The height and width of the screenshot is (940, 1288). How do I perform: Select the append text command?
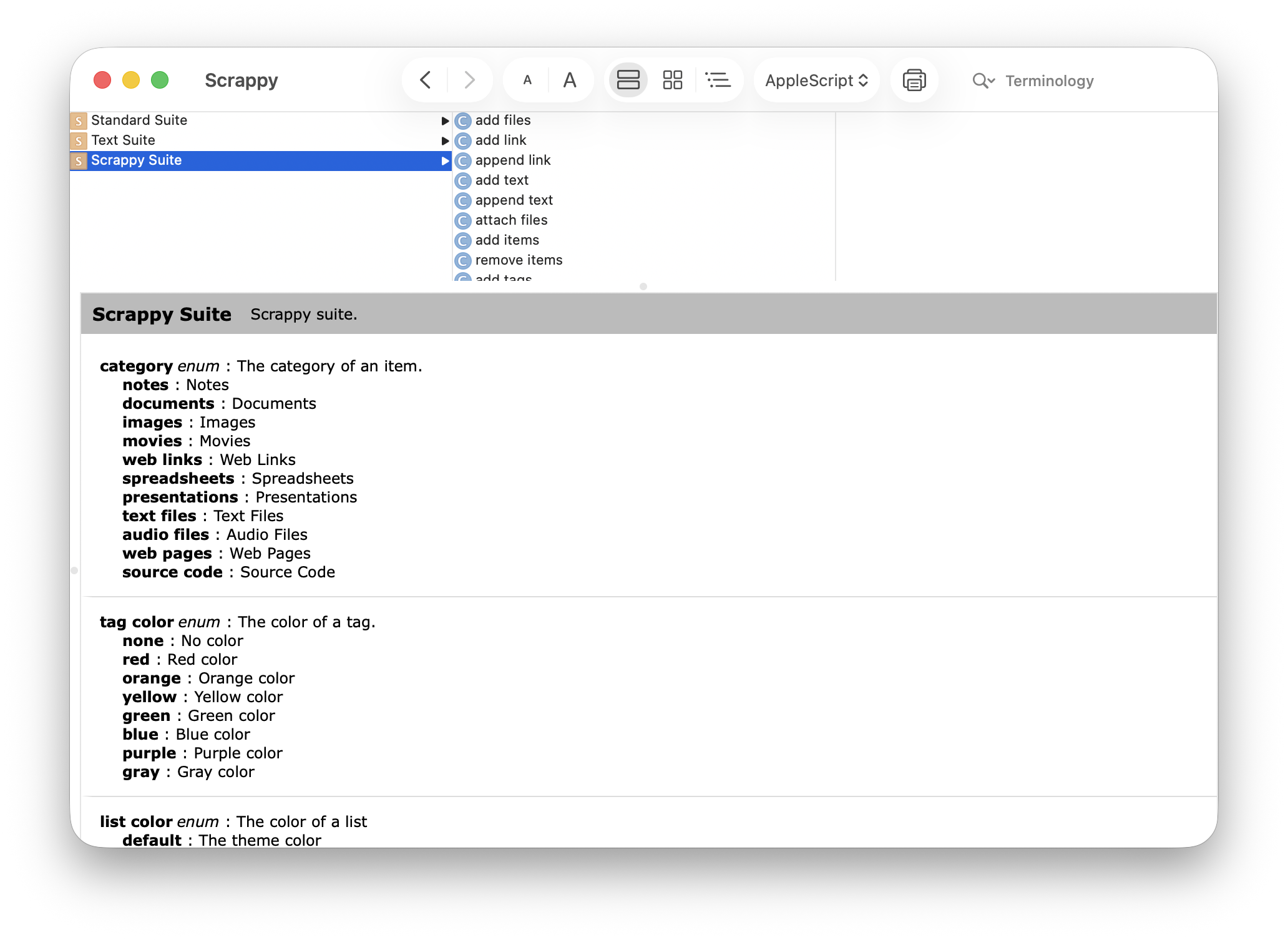(x=513, y=200)
